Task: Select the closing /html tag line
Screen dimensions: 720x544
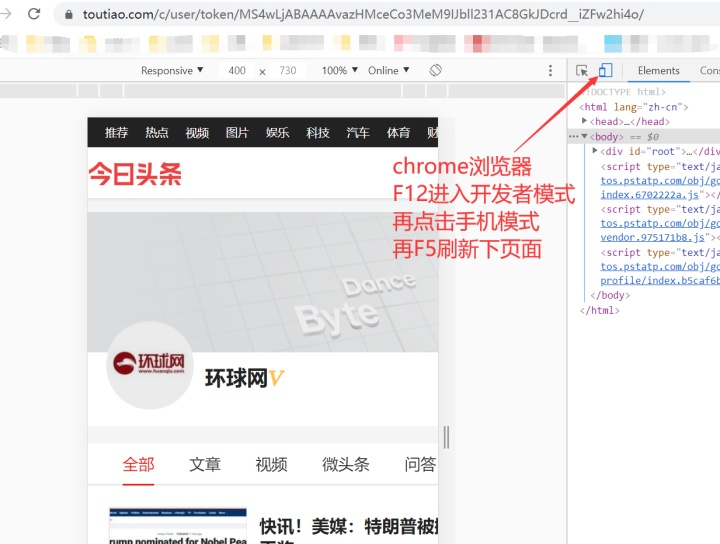Action: pos(599,310)
